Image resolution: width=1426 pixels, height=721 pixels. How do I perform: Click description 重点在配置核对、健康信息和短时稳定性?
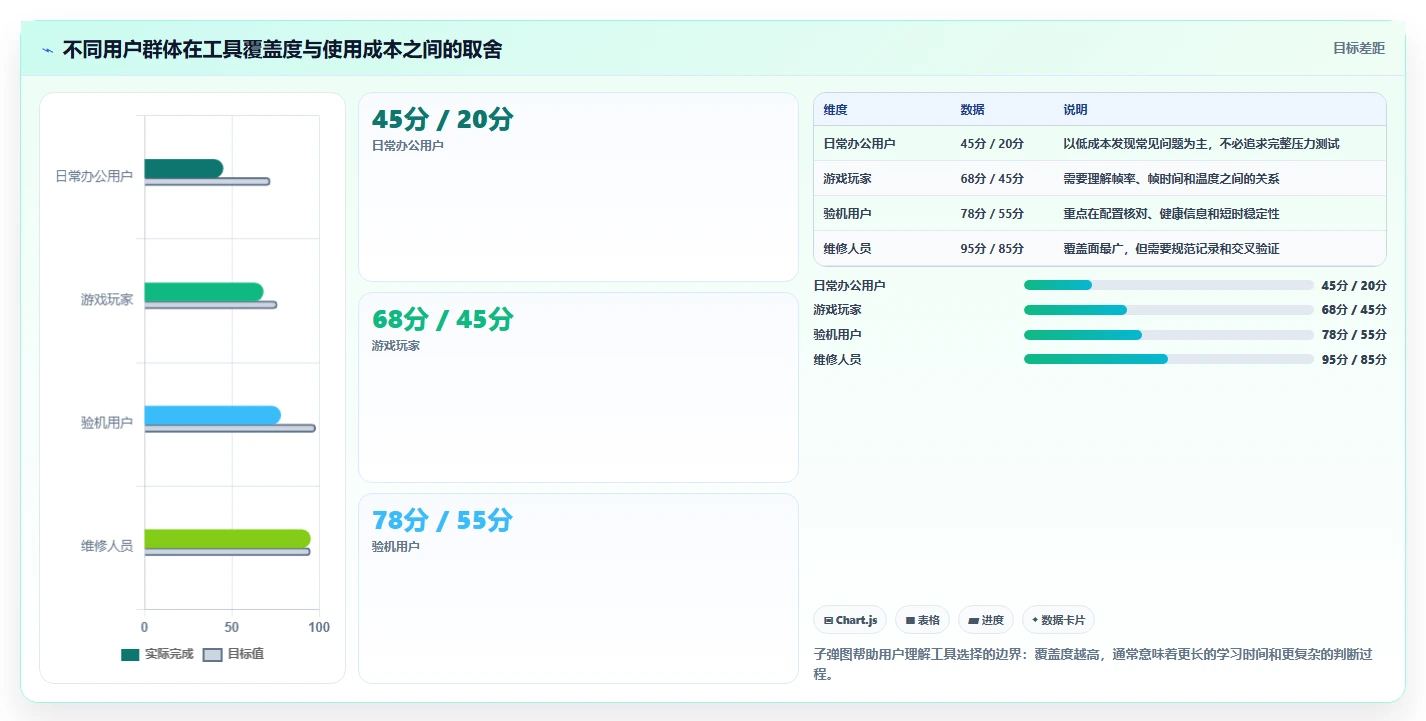click(x=1172, y=214)
